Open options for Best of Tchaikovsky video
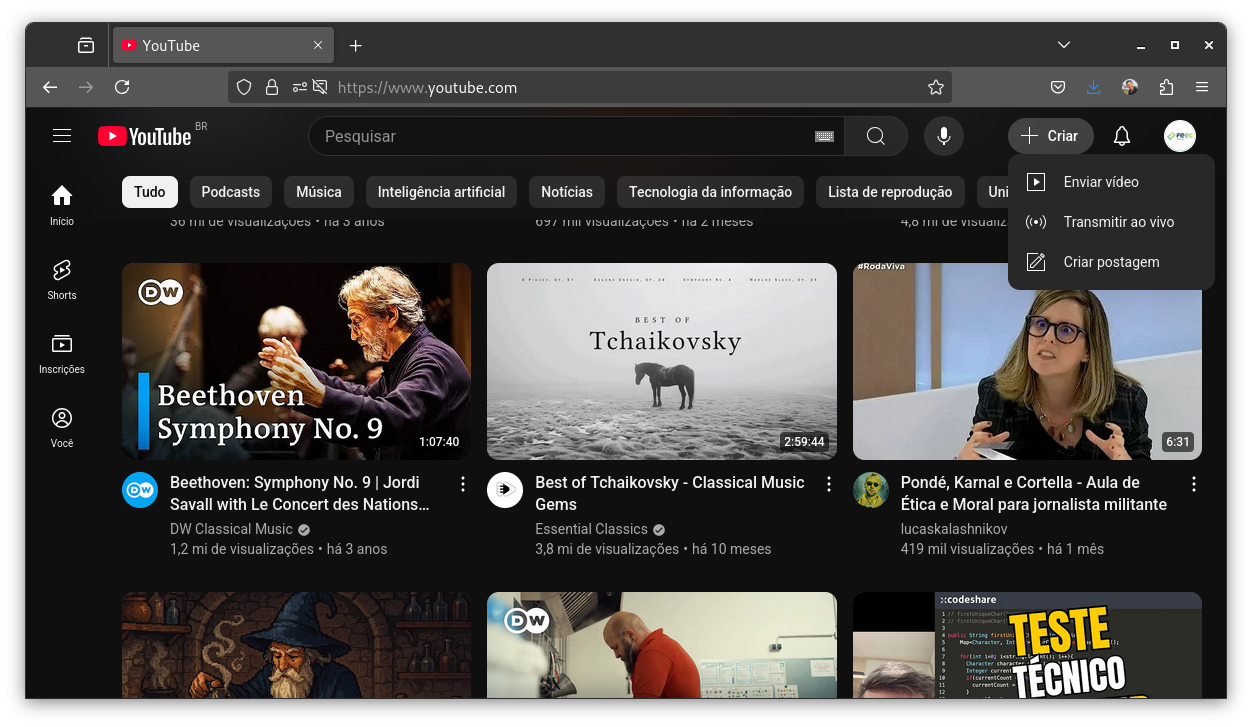 pos(828,484)
